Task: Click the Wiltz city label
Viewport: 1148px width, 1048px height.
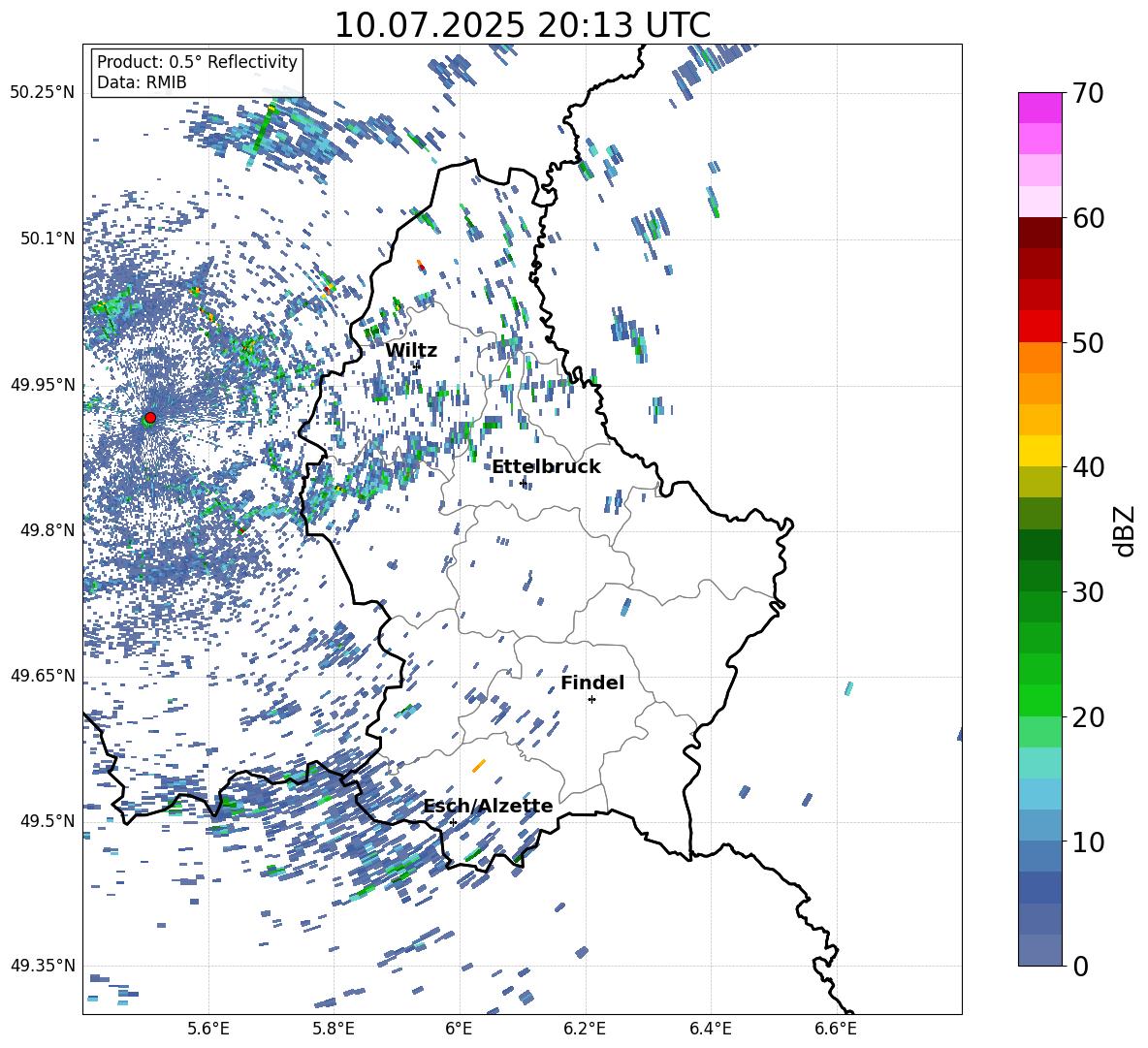Action: 411,351
